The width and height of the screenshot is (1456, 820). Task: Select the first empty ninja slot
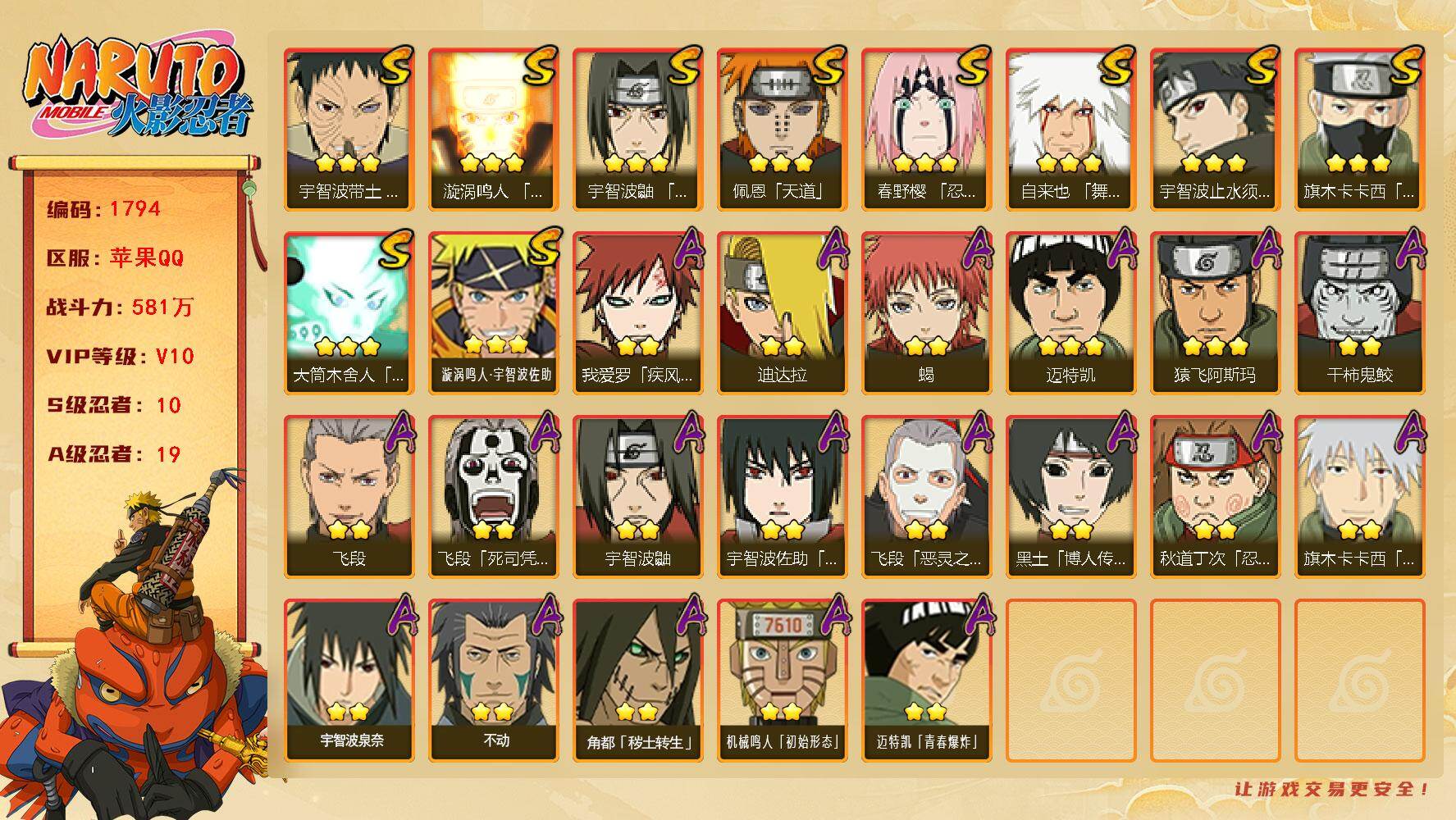point(1070,680)
